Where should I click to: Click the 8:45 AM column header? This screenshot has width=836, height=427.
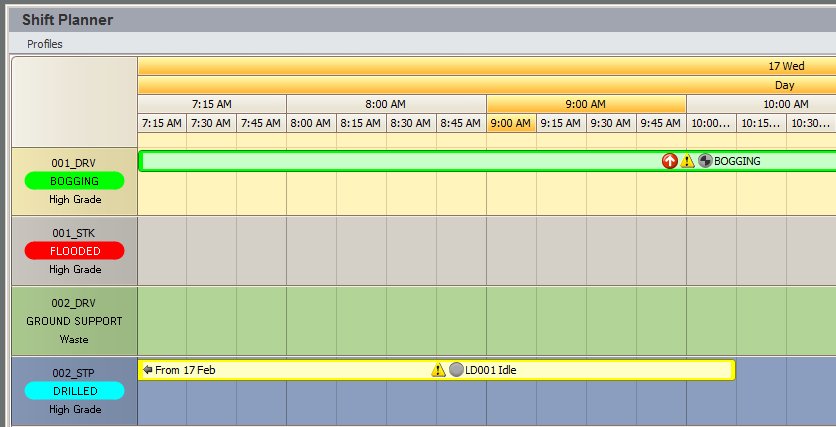(461, 123)
